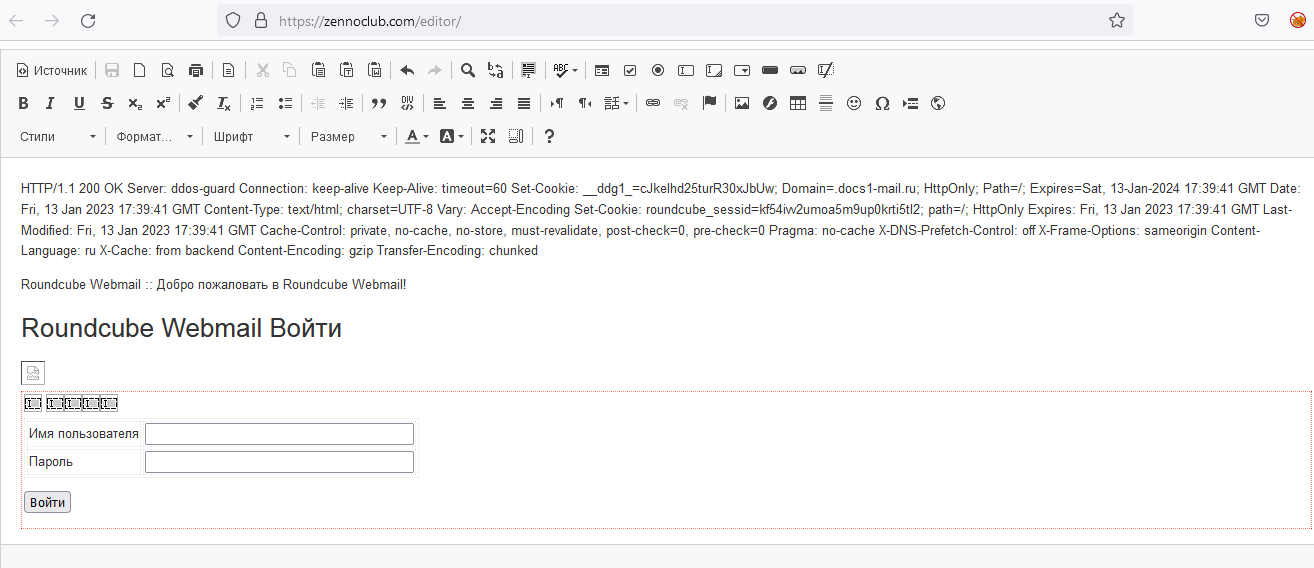Open the Smiley picker icon
The height and width of the screenshot is (568, 1314).
click(854, 103)
